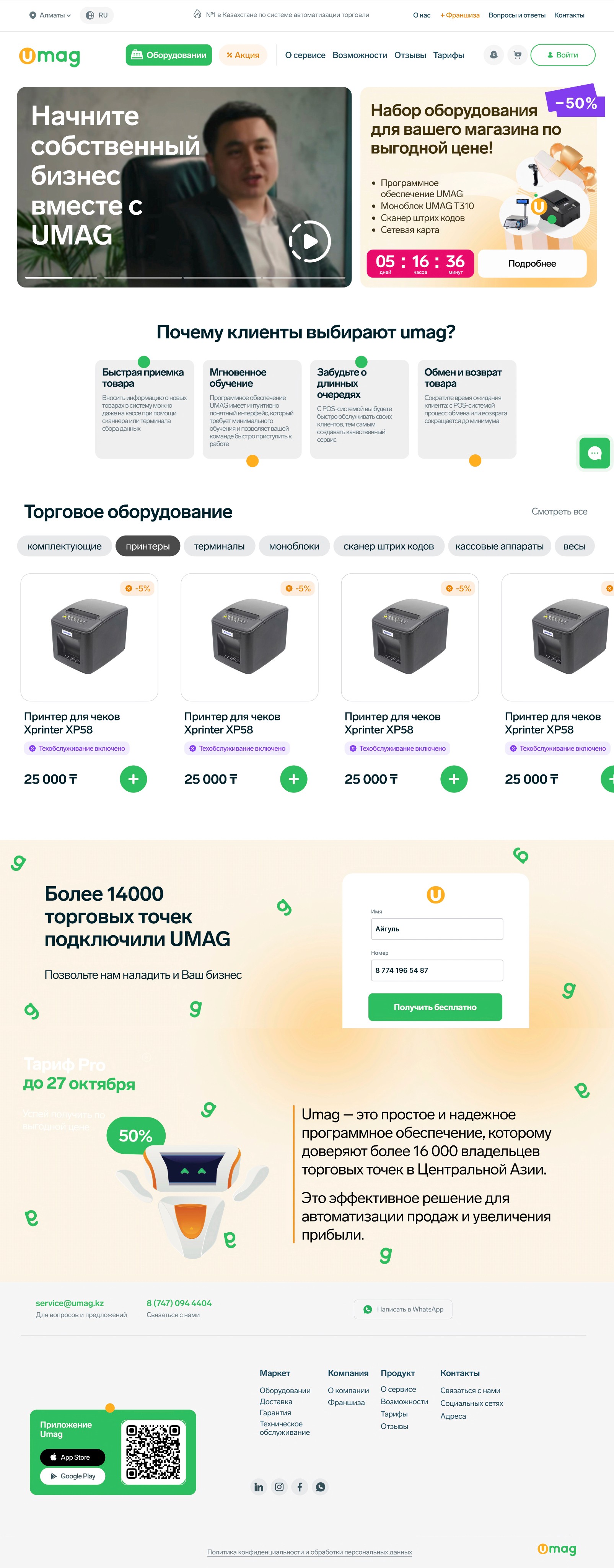The height and width of the screenshot is (1568, 614).
Task: Open the WhatsApp round icon in footer
Action: [321, 1487]
